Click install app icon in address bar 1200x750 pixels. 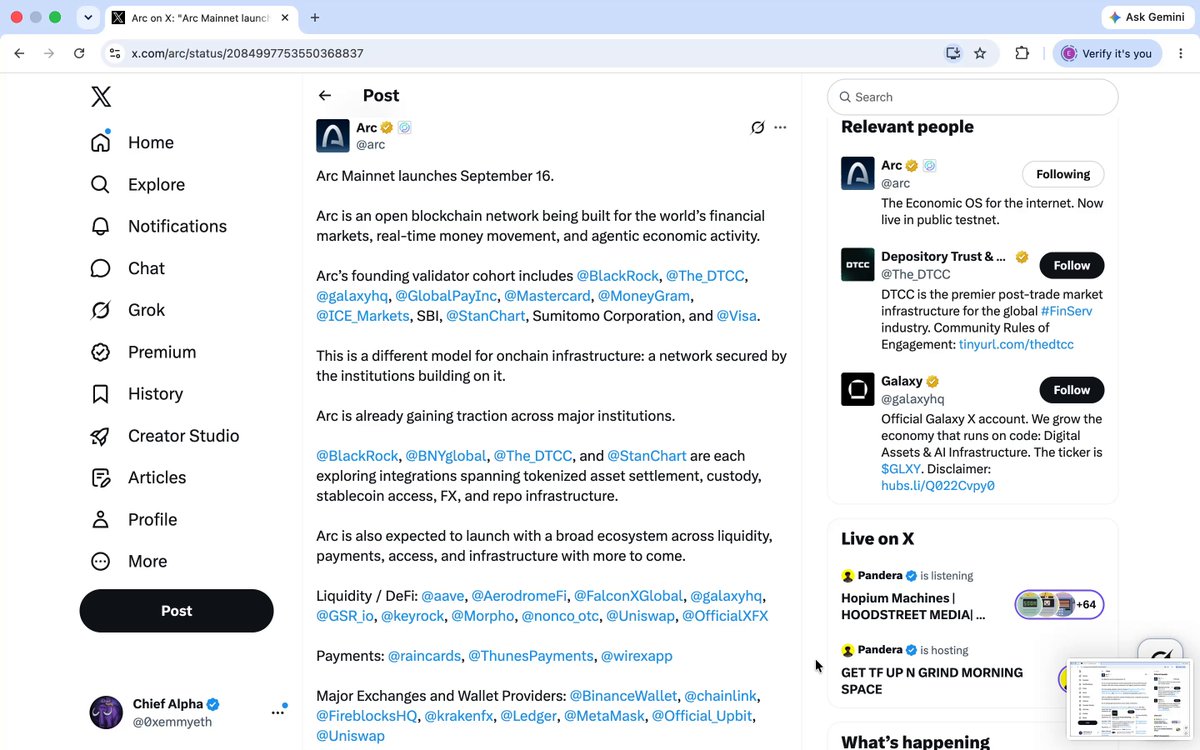(x=953, y=53)
